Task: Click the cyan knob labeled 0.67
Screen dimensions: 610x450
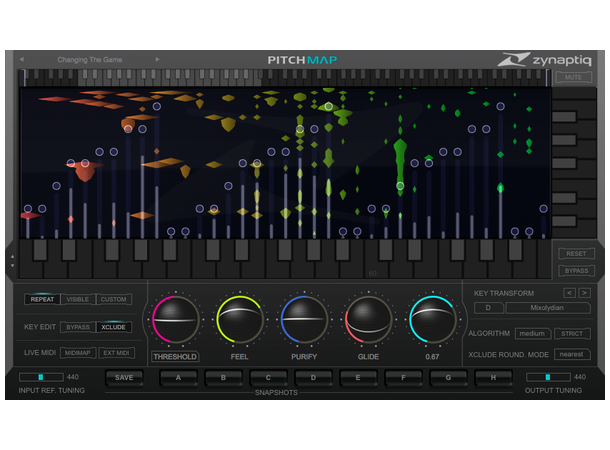Action: [433, 320]
